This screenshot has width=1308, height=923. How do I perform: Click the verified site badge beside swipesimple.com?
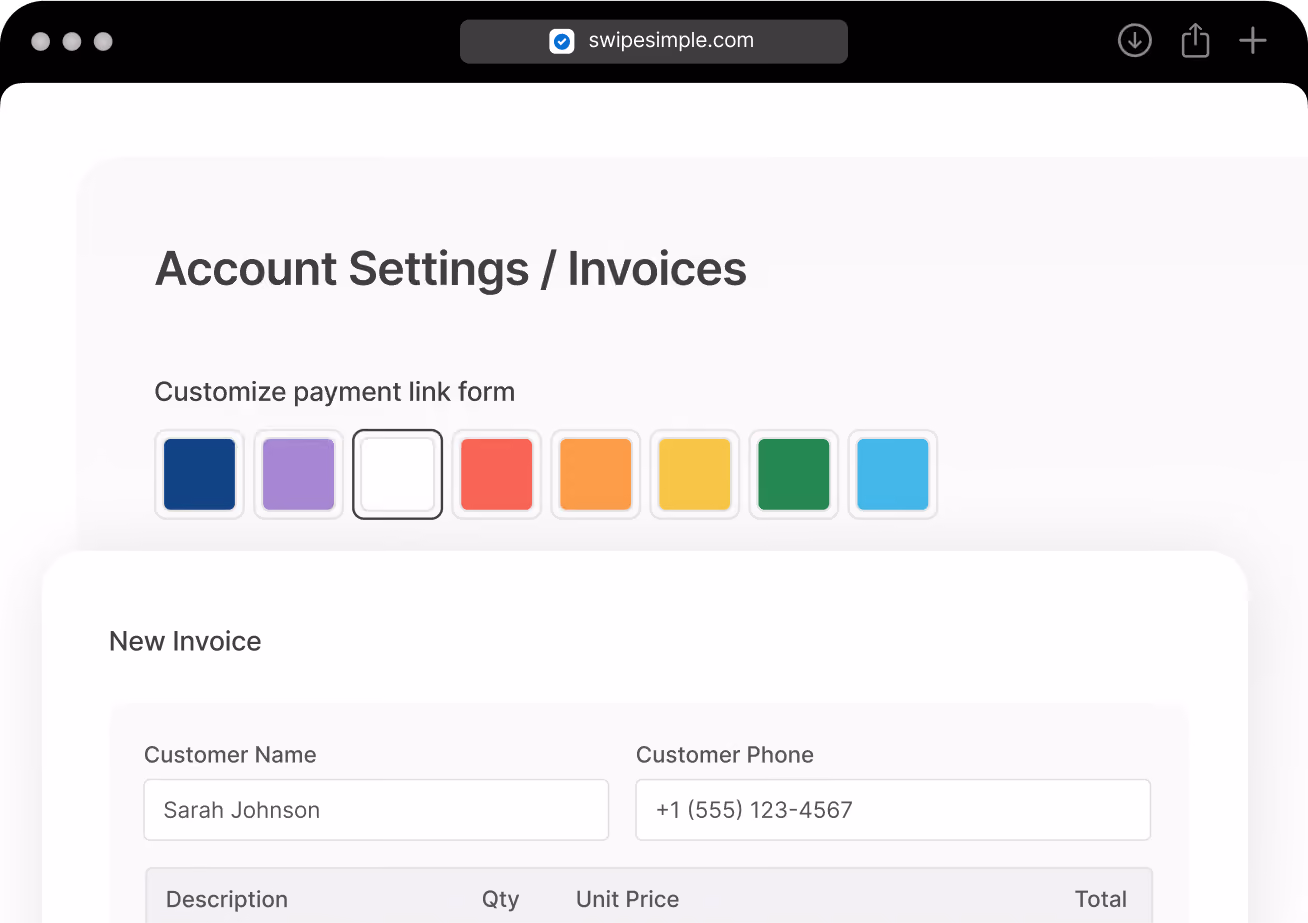(562, 41)
